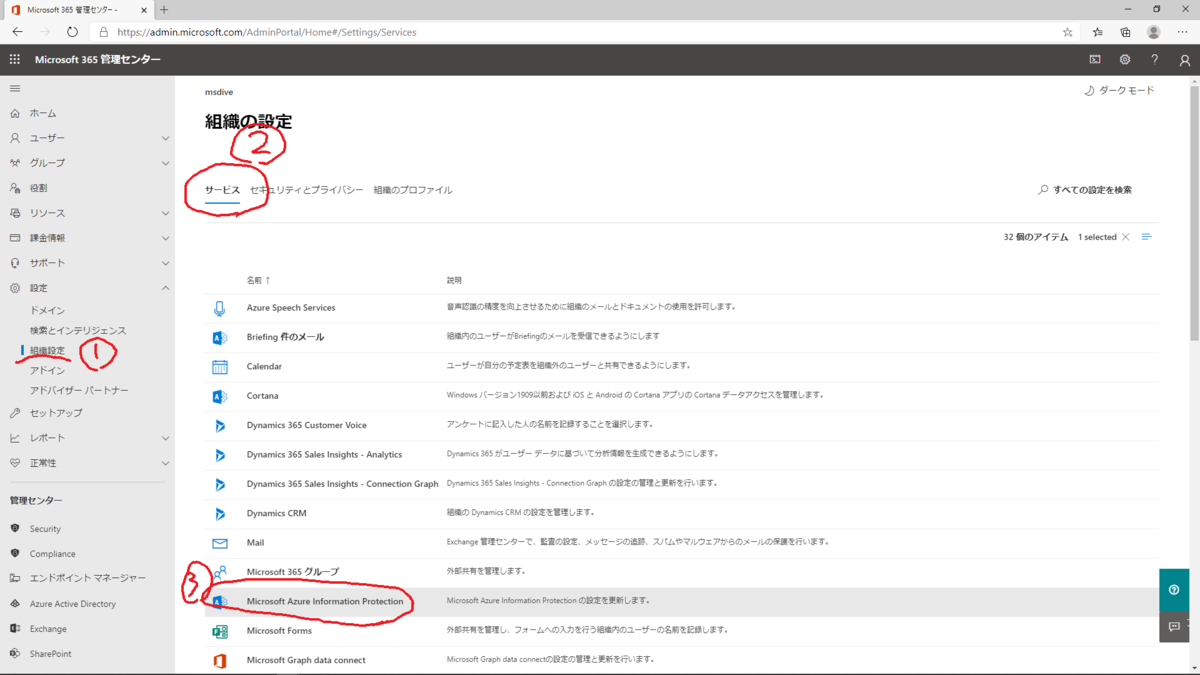Go back in the browser

tap(17, 32)
